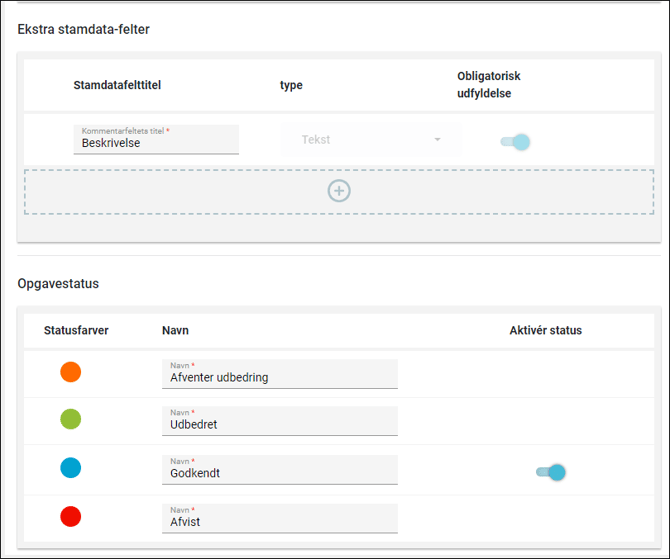Click the Beskrivelse title input field
This screenshot has width=670, height=559.
click(156, 143)
